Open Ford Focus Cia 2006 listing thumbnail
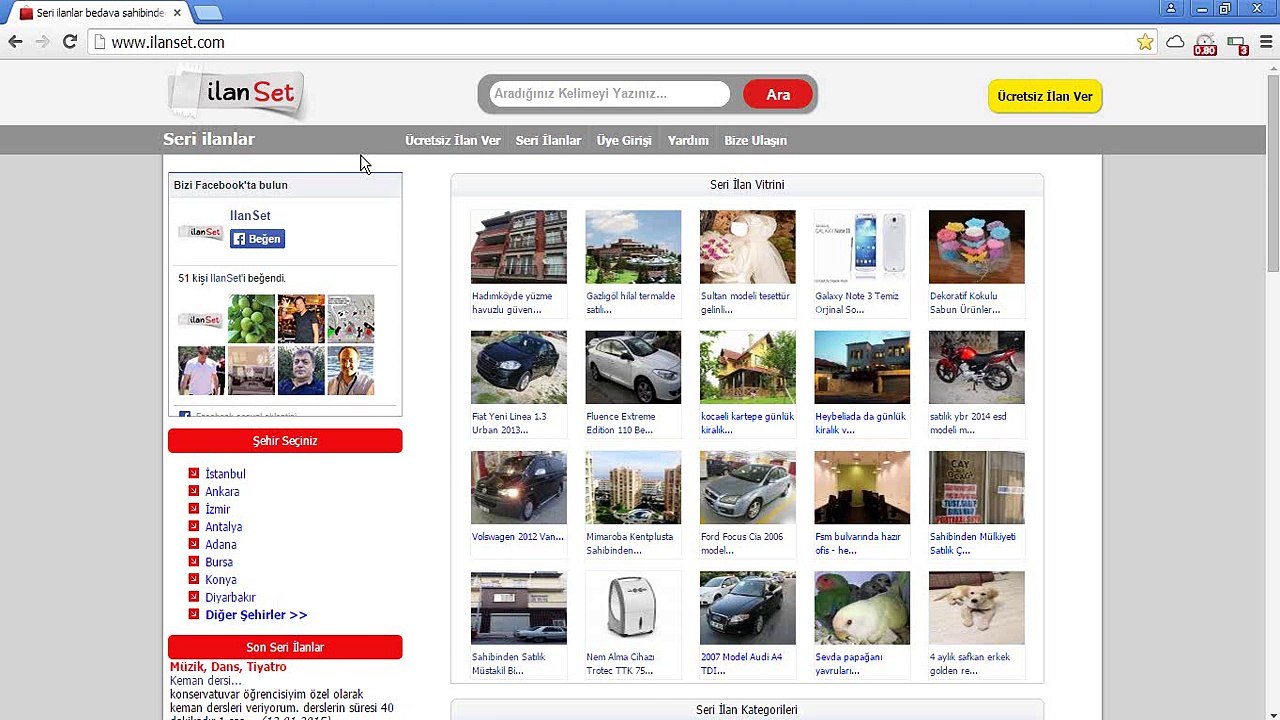This screenshot has height=720, width=1280. click(747, 488)
